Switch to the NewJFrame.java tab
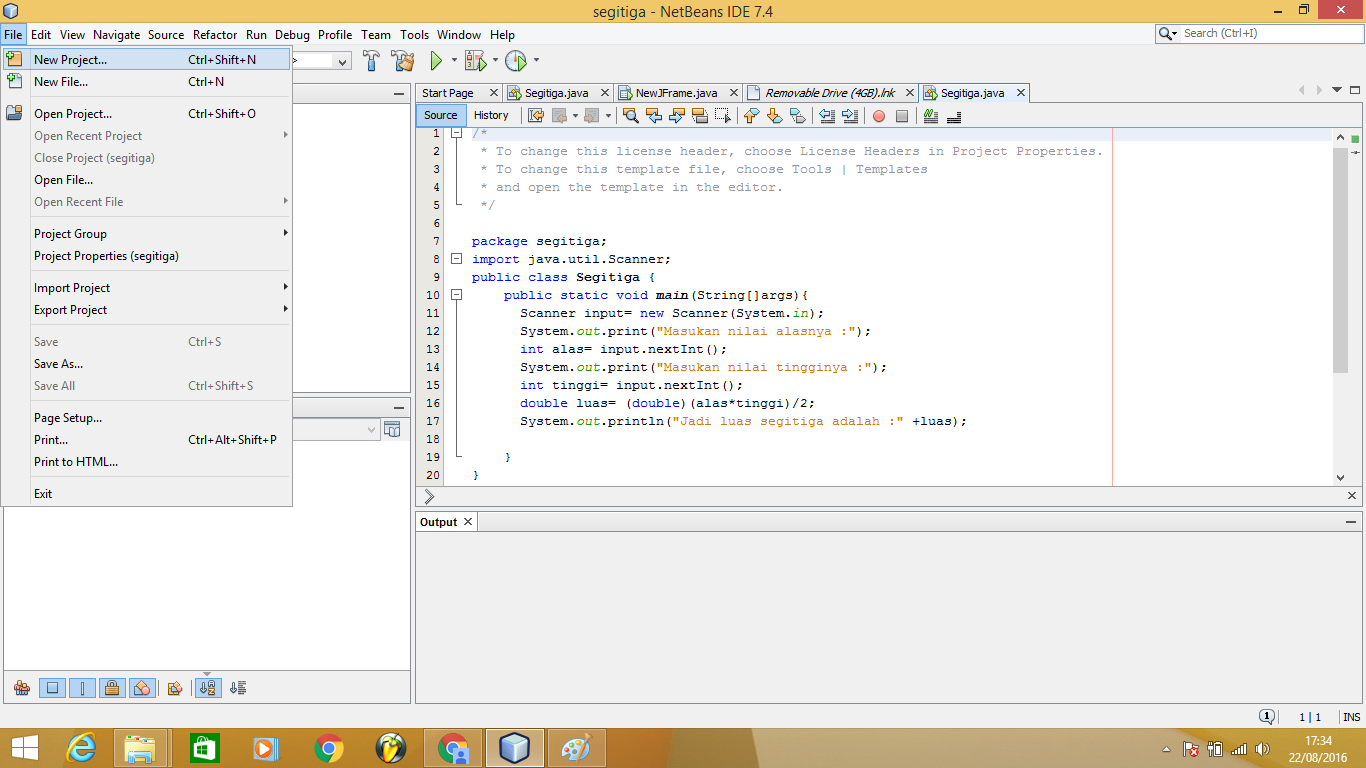Viewport: 1366px width, 768px height. tap(679, 93)
